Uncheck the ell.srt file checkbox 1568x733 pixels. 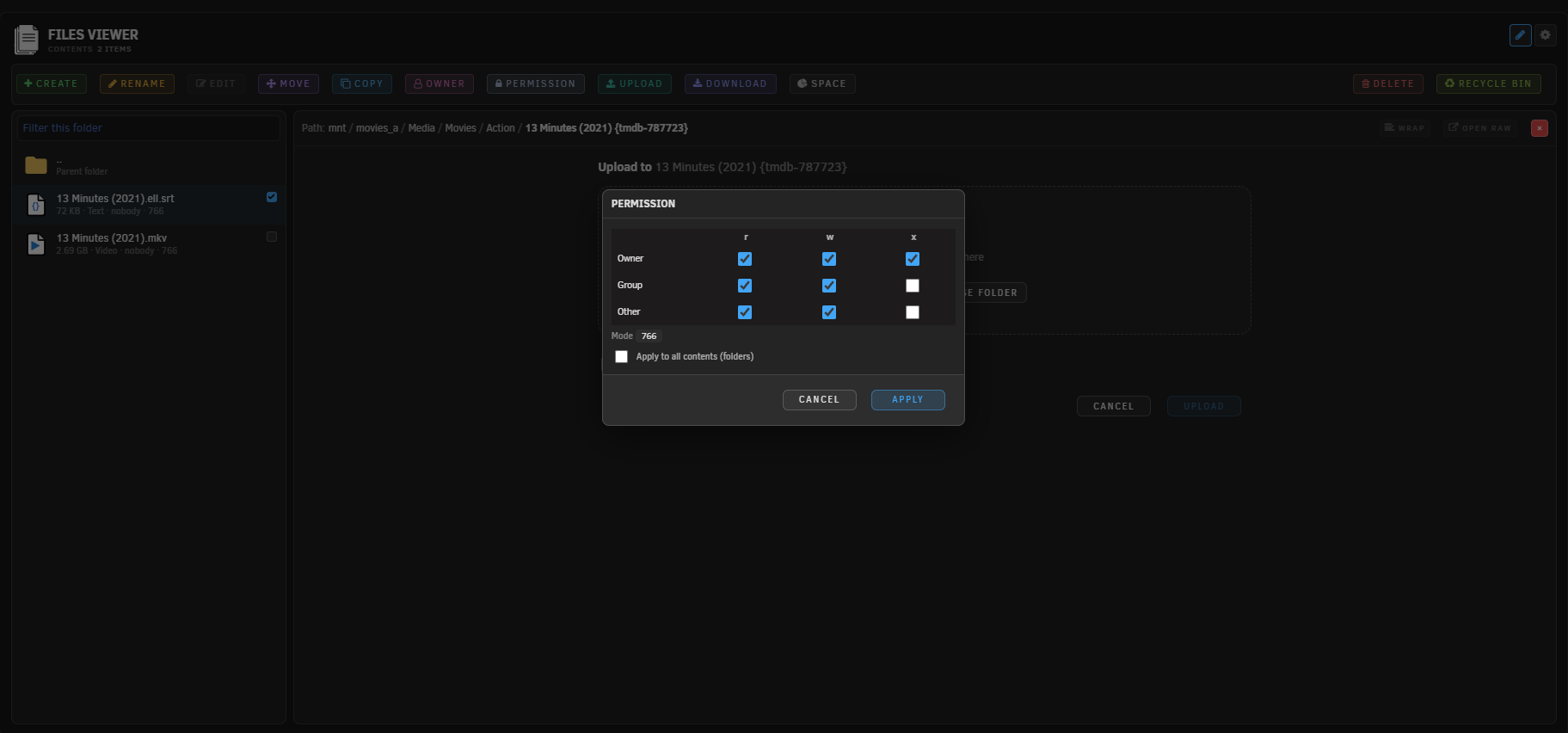pyautogui.click(x=272, y=197)
